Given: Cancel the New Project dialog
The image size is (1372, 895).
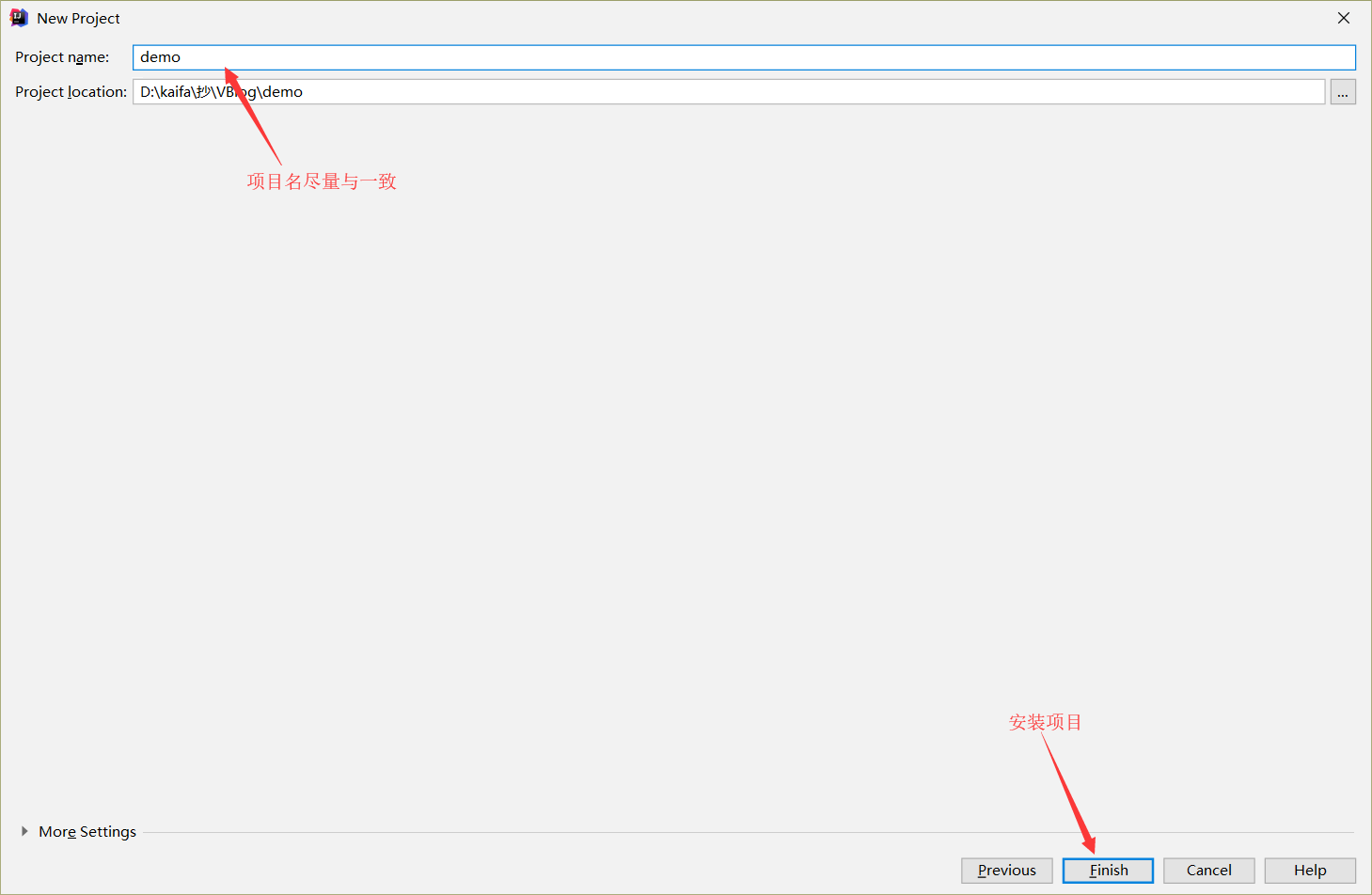Looking at the screenshot, I should [1209, 871].
